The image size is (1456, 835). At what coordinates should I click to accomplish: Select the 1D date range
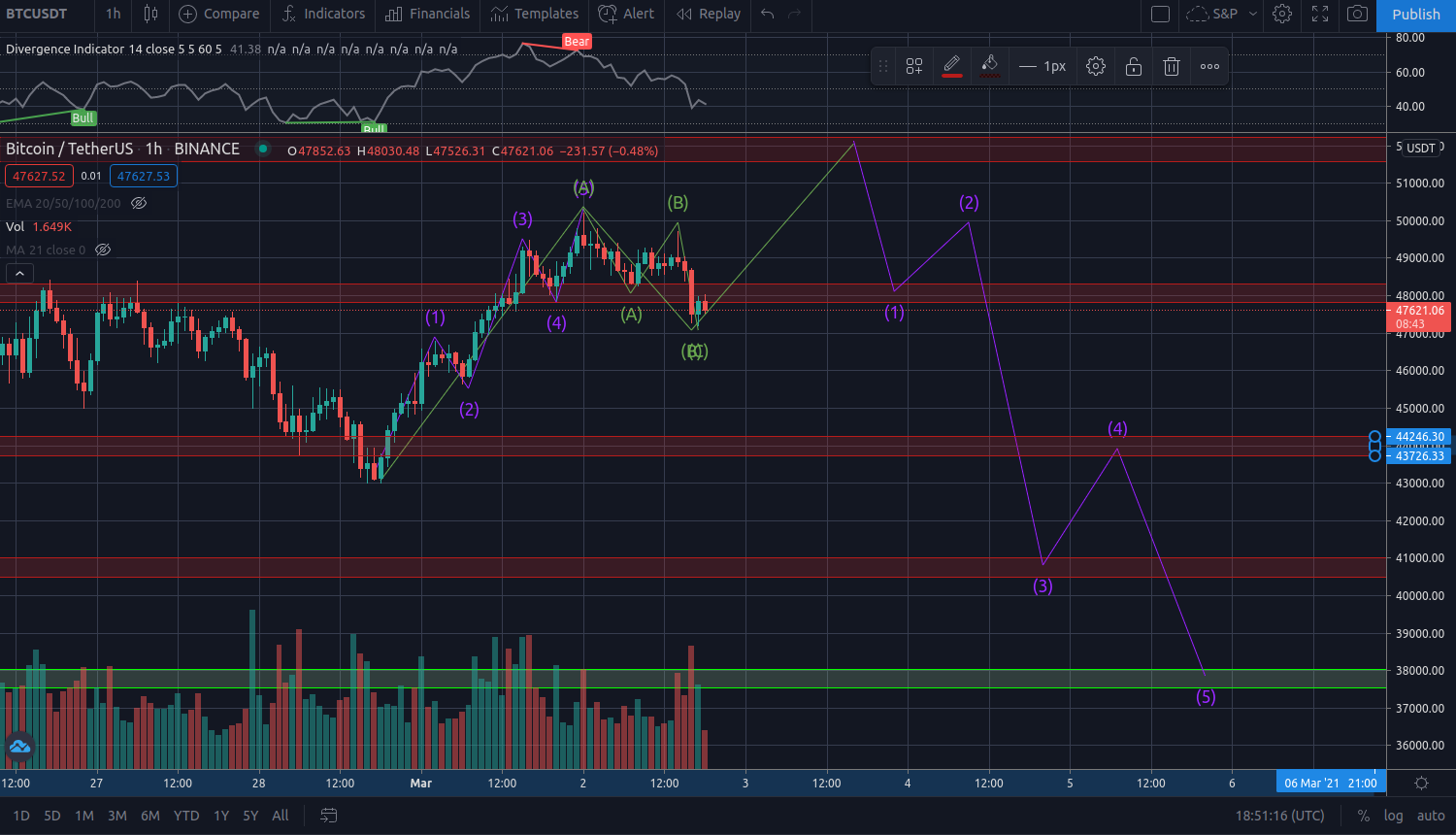tap(21, 816)
